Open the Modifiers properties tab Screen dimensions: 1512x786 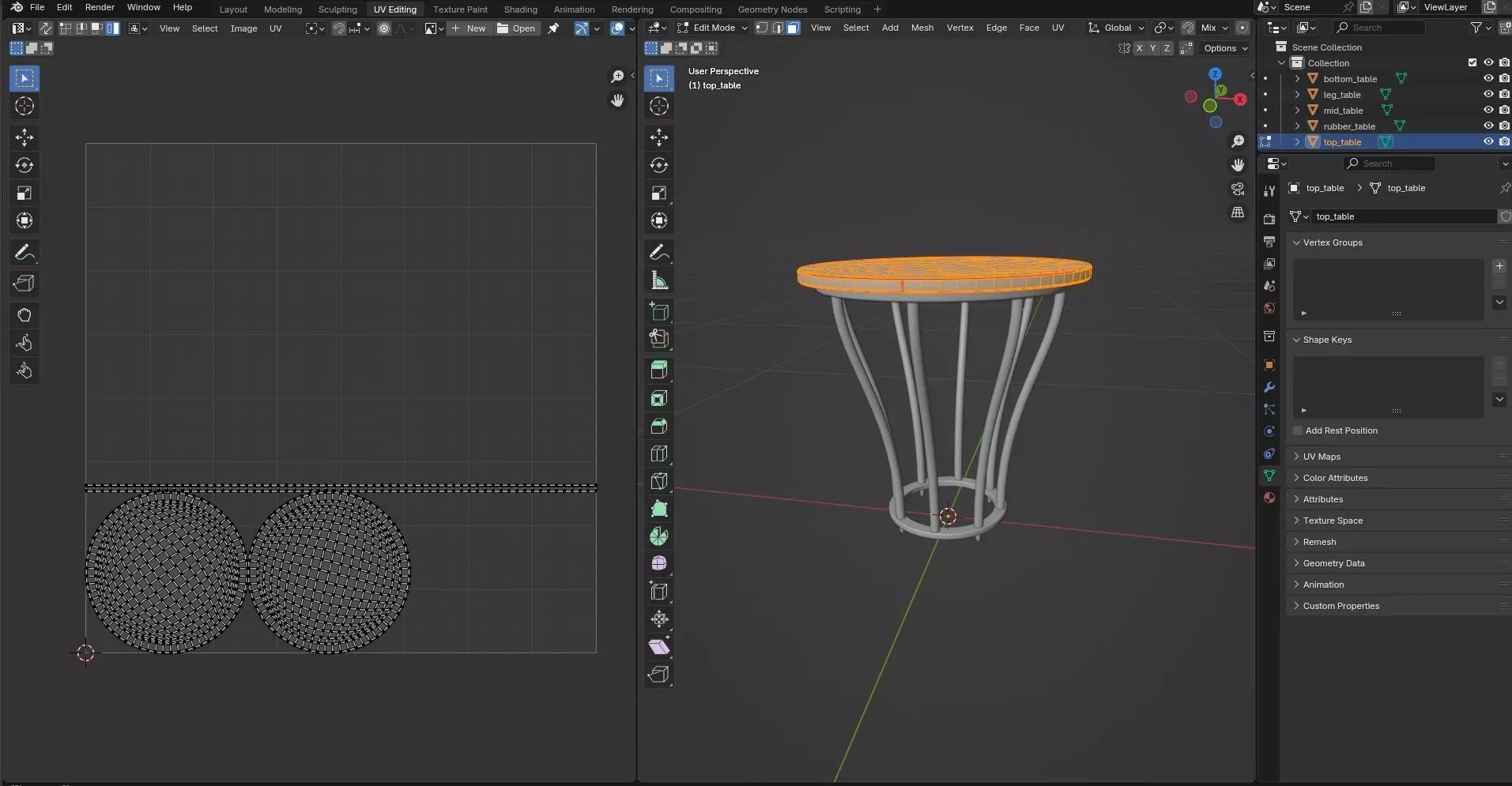pos(1269,387)
